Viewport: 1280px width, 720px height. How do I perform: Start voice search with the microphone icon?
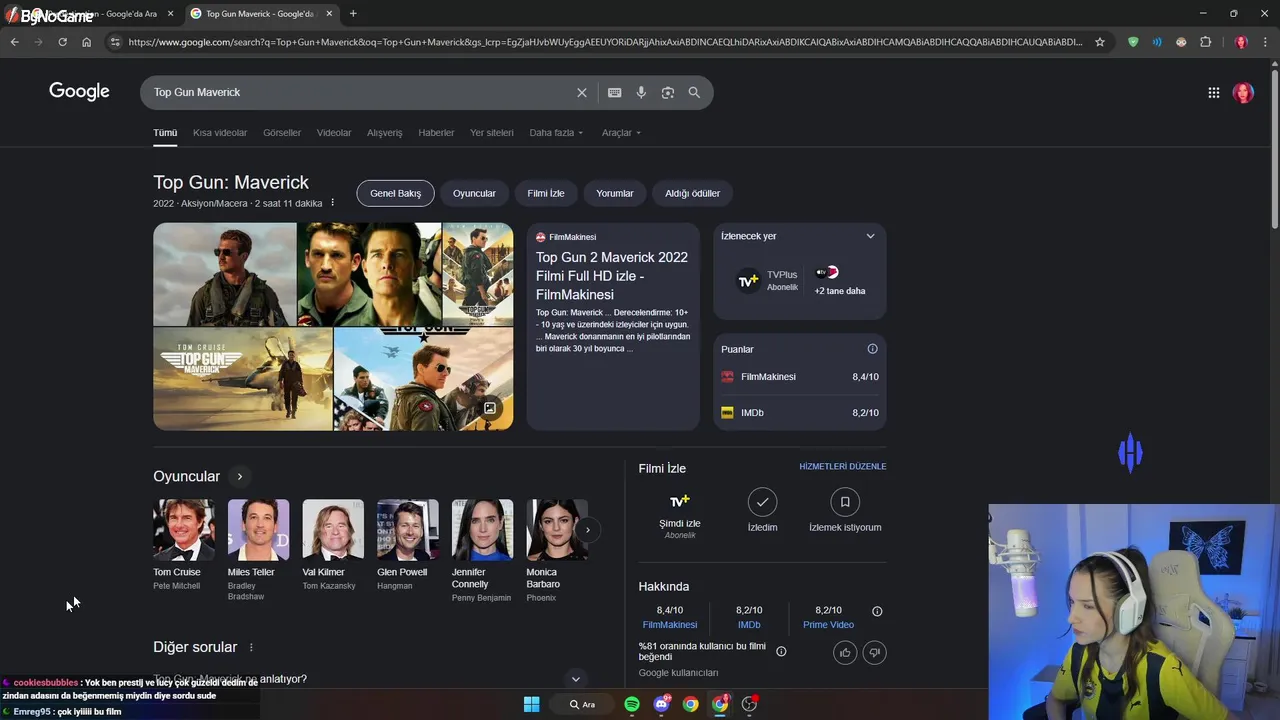point(641,92)
